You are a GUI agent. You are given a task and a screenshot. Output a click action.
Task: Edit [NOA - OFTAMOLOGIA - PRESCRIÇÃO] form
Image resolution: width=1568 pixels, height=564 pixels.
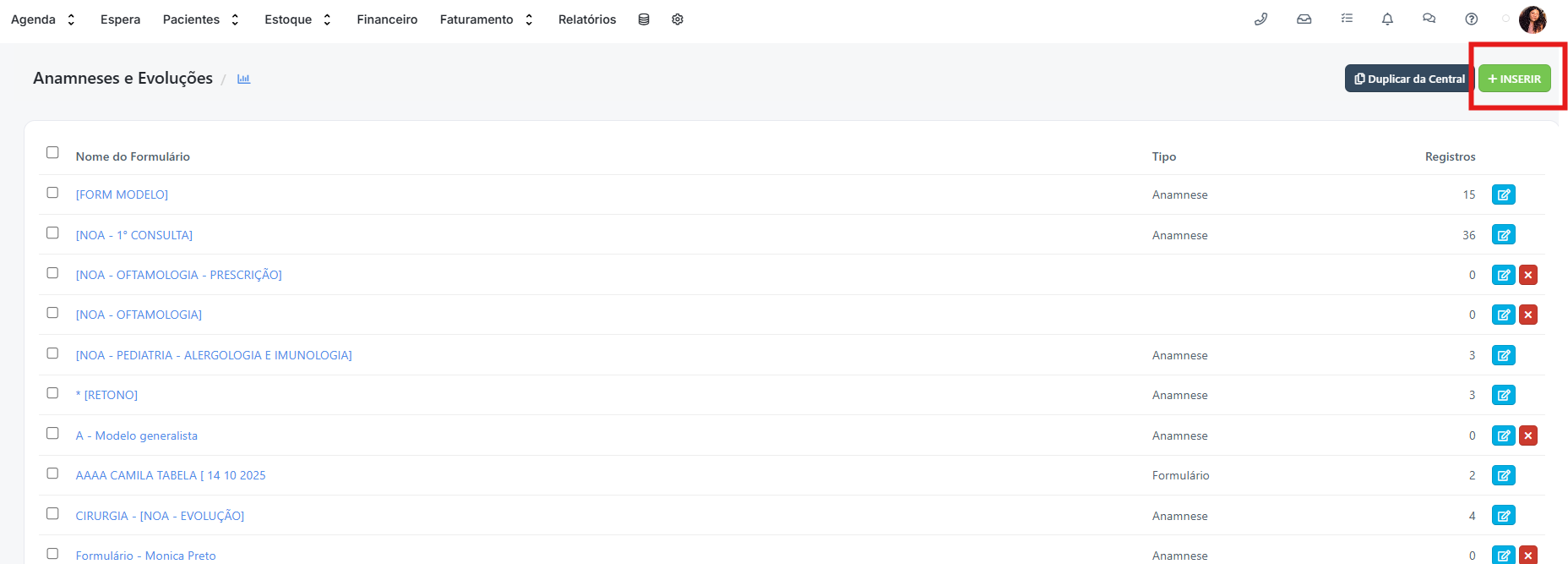1504,275
